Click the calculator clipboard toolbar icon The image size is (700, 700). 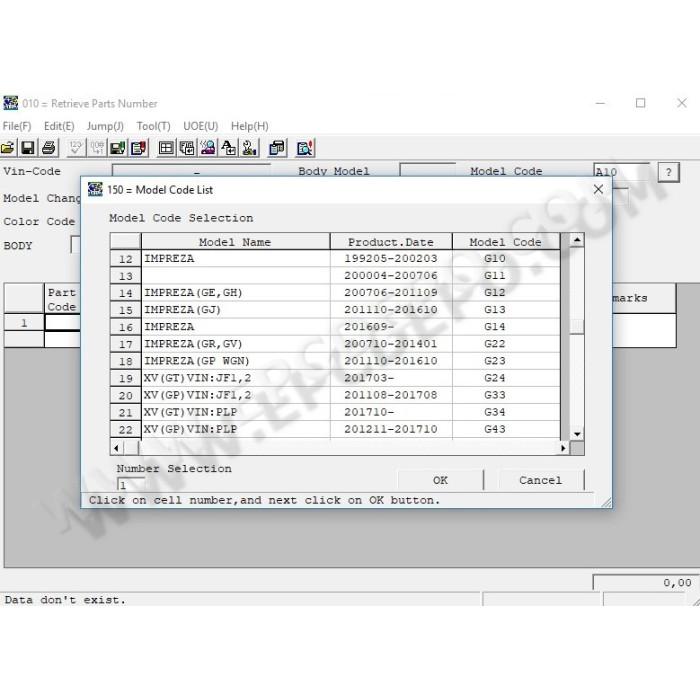pyautogui.click(x=277, y=148)
